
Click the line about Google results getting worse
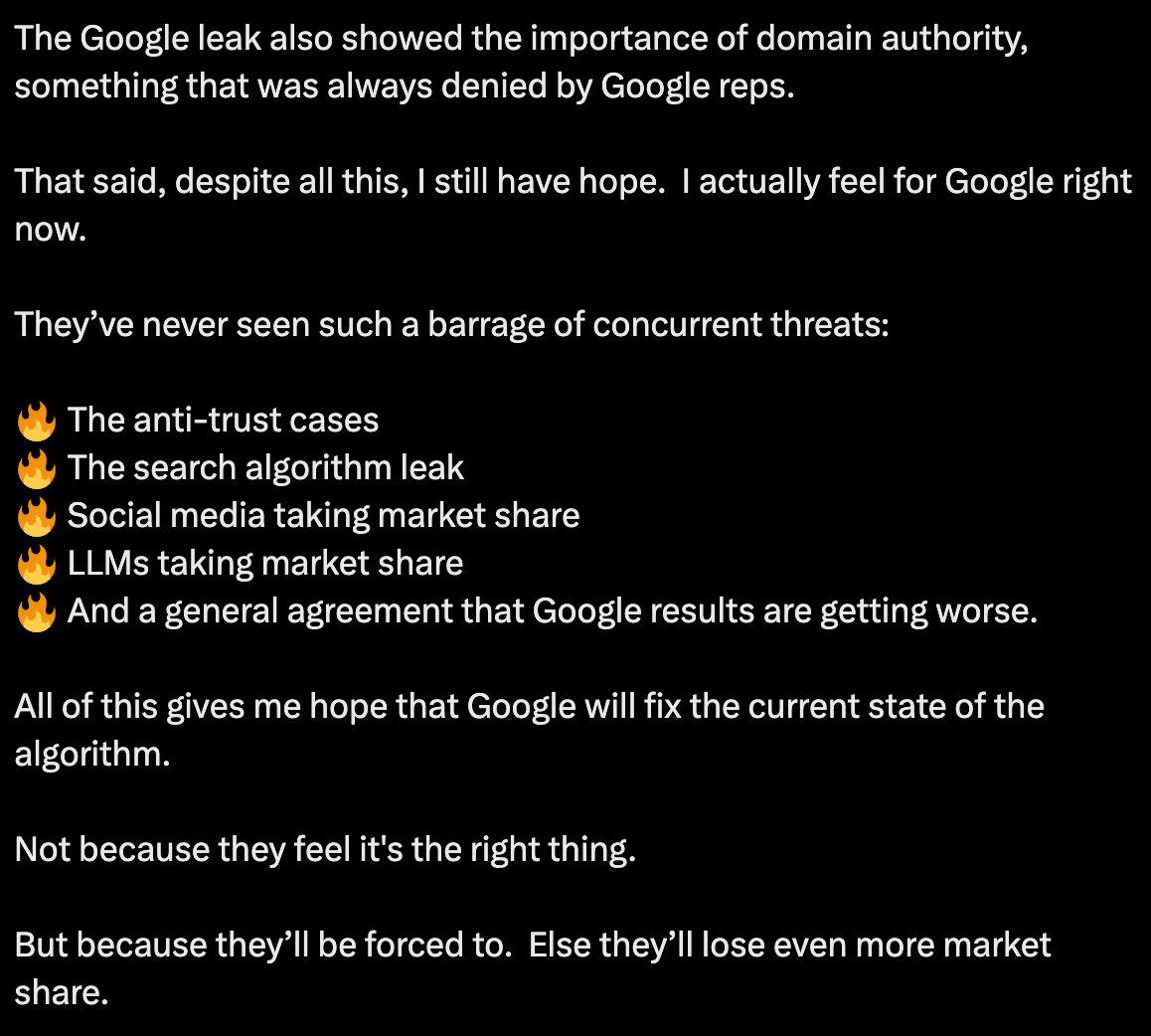(553, 611)
